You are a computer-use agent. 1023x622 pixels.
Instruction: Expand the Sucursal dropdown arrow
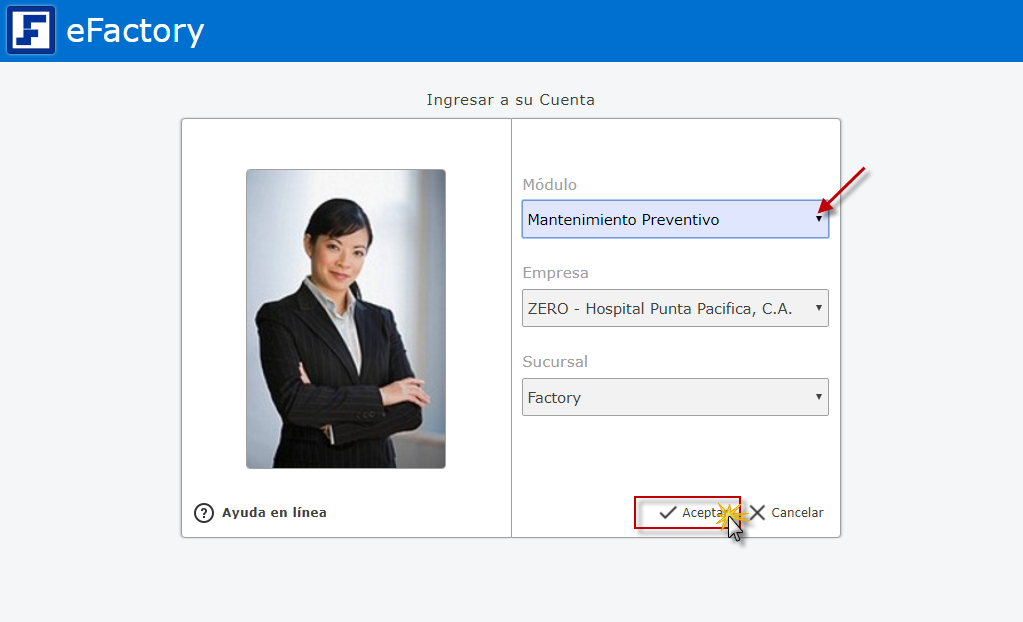[819, 397]
